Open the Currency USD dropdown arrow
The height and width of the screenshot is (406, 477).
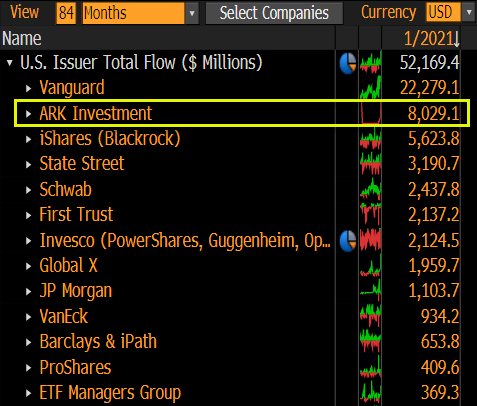pyautogui.click(x=469, y=13)
